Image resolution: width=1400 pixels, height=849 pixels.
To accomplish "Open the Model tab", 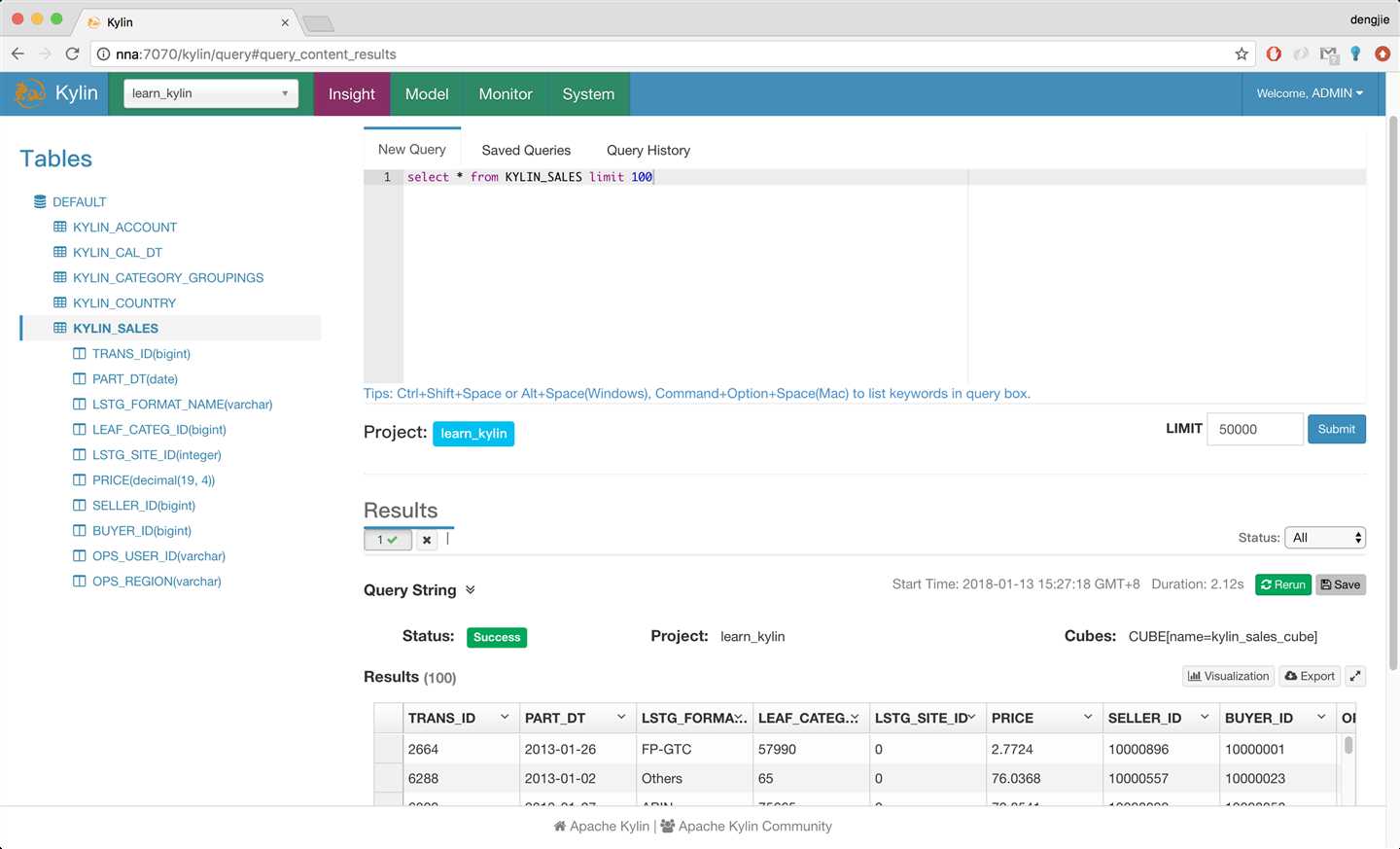I will pyautogui.click(x=427, y=94).
